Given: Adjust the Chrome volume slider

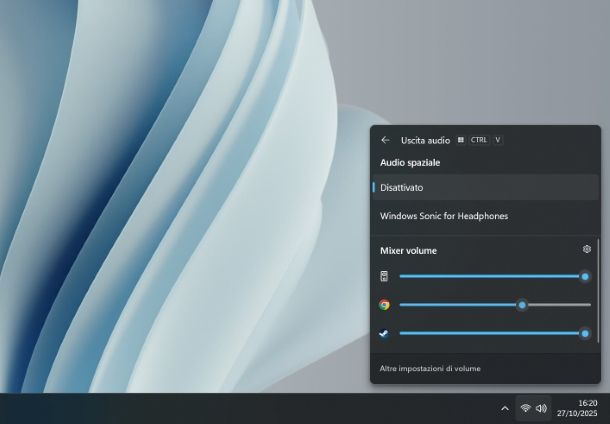Looking at the screenshot, I should [x=495, y=305].
